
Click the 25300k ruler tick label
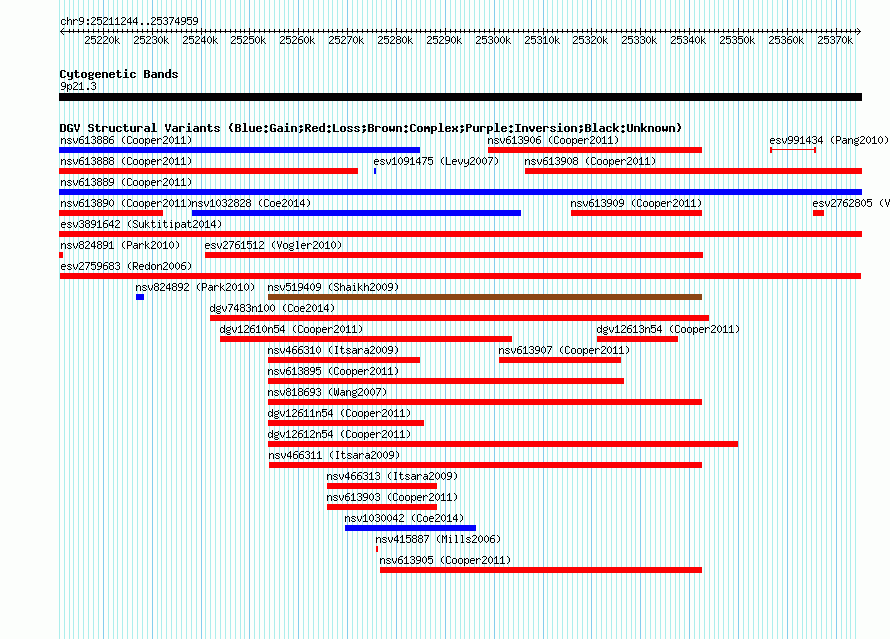493,40
